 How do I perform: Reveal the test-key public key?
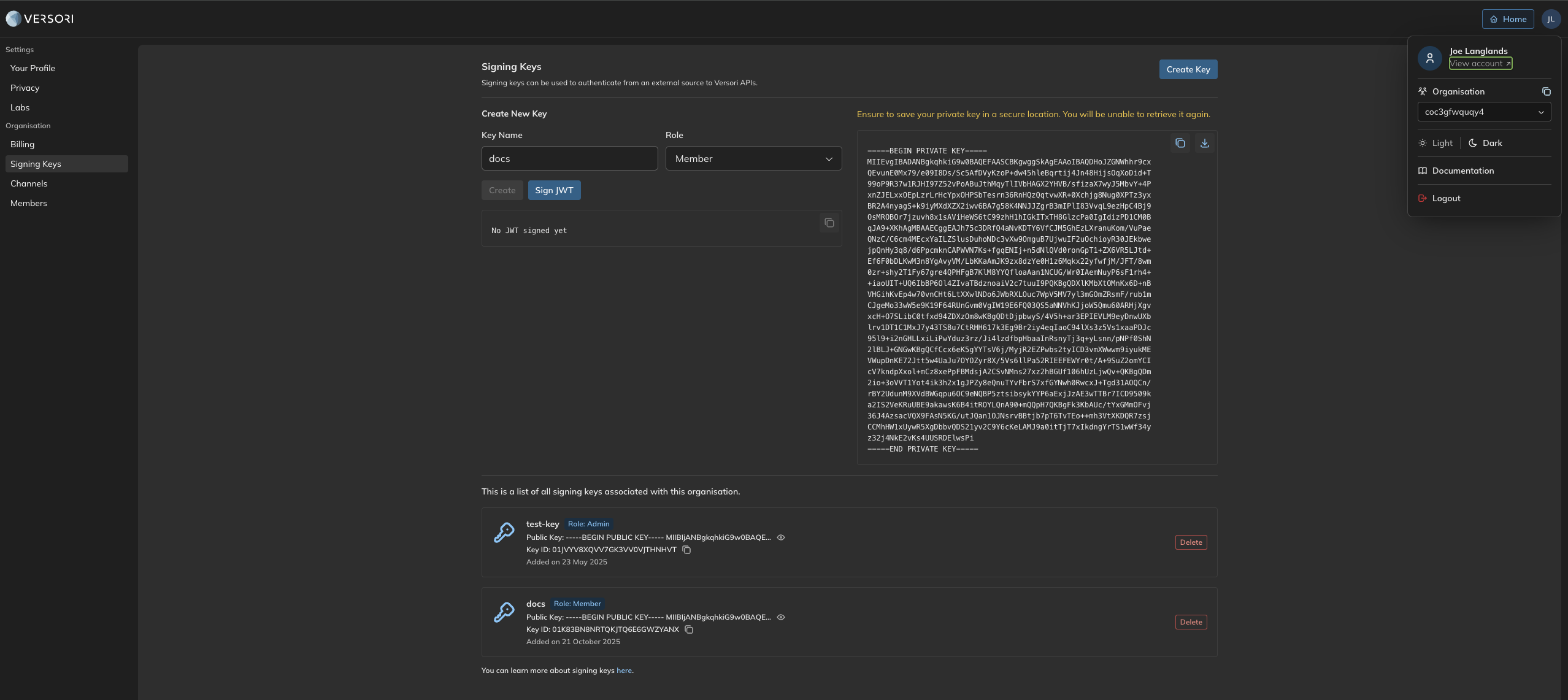[x=781, y=537]
